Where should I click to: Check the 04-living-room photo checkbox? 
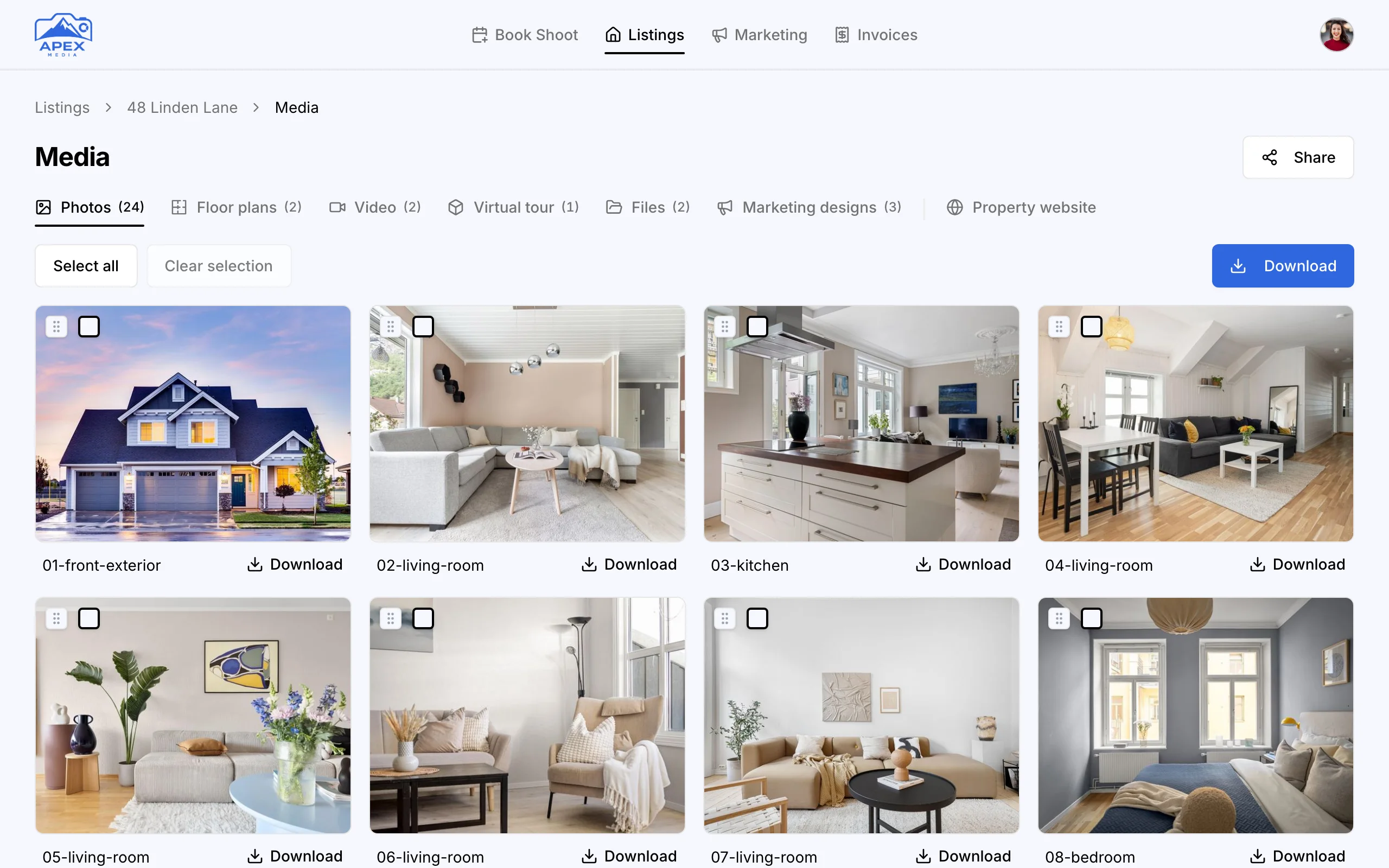(1091, 327)
